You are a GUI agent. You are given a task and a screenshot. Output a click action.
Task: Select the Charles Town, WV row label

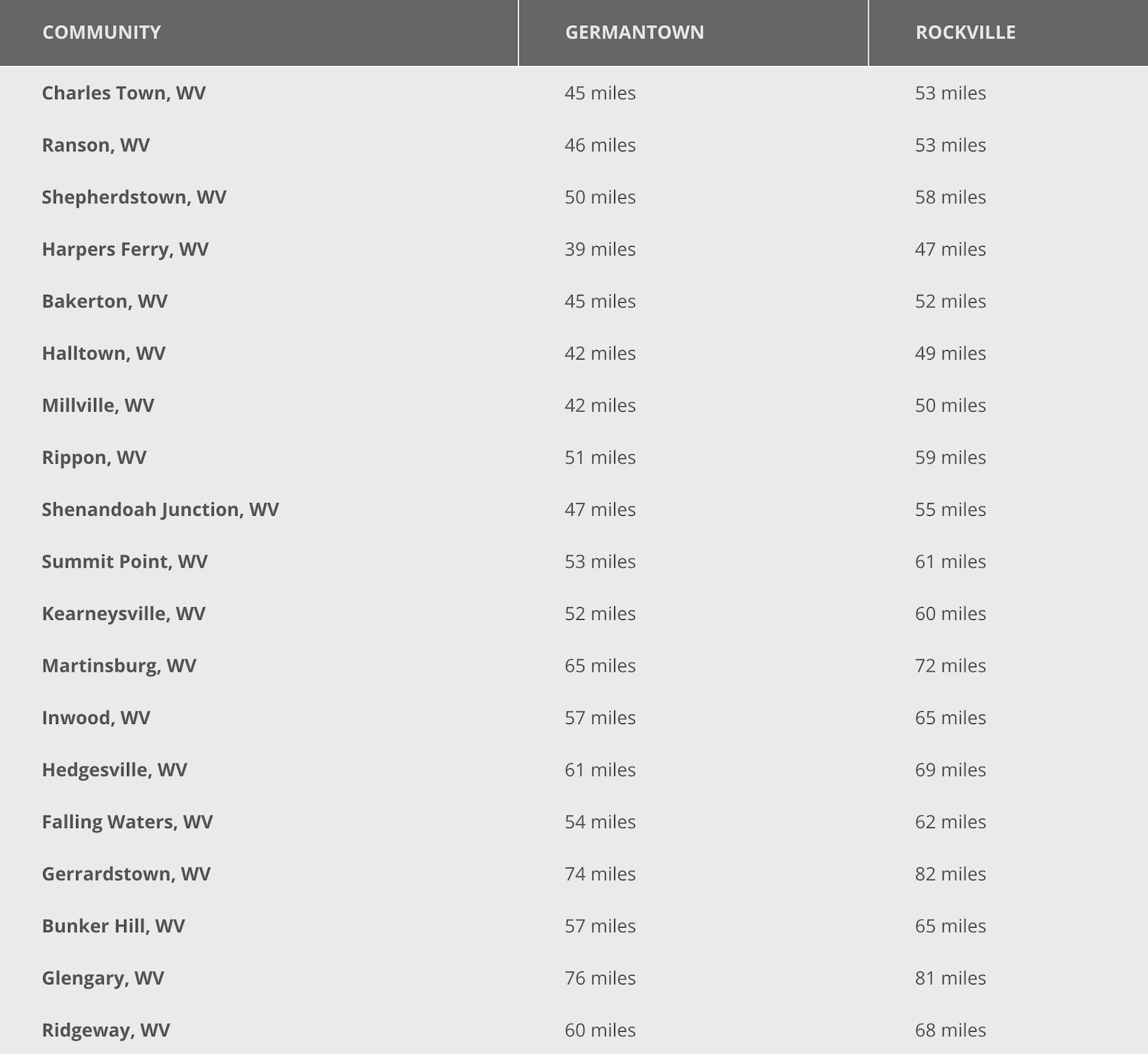coord(123,93)
